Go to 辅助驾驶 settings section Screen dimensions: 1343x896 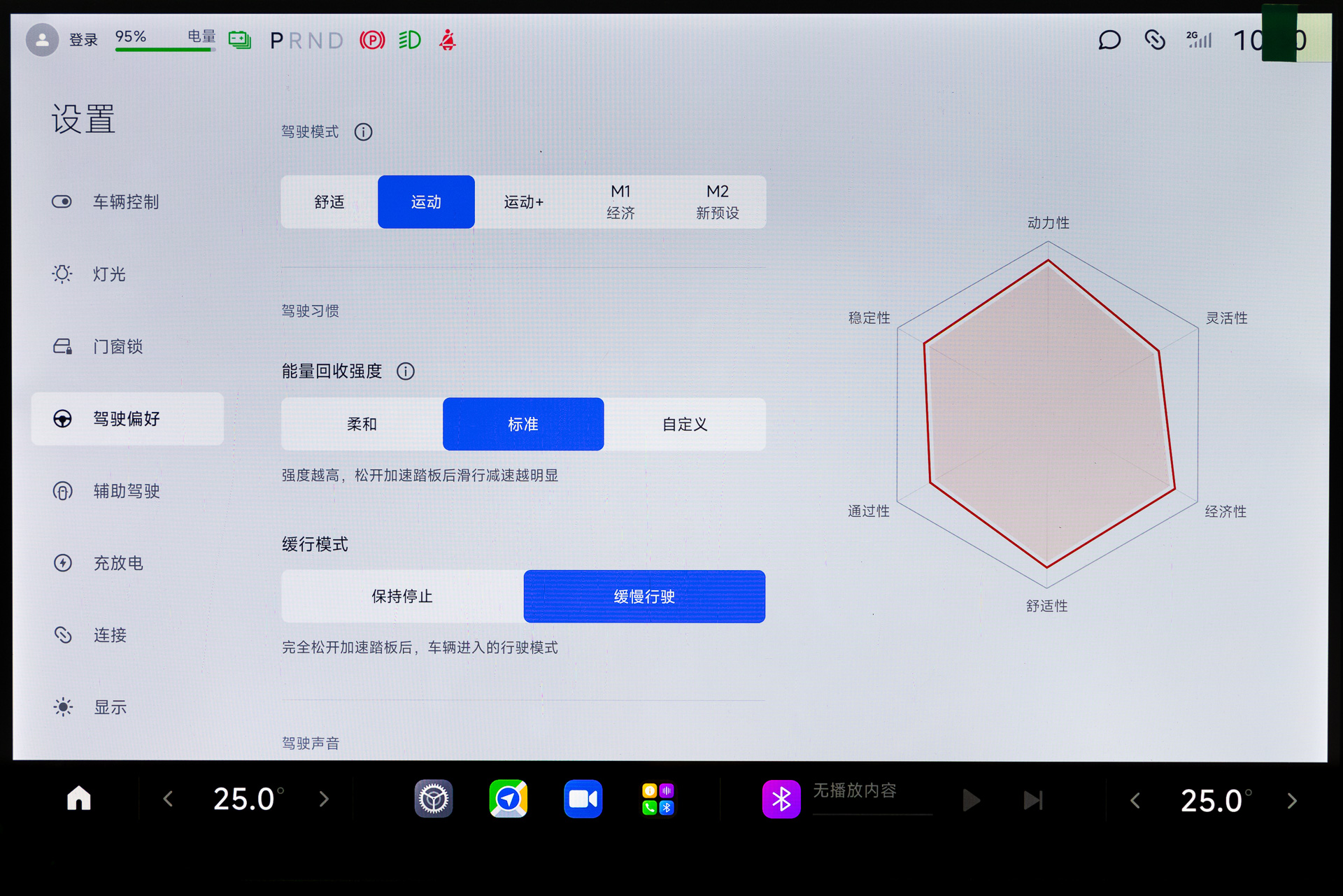pos(126,491)
